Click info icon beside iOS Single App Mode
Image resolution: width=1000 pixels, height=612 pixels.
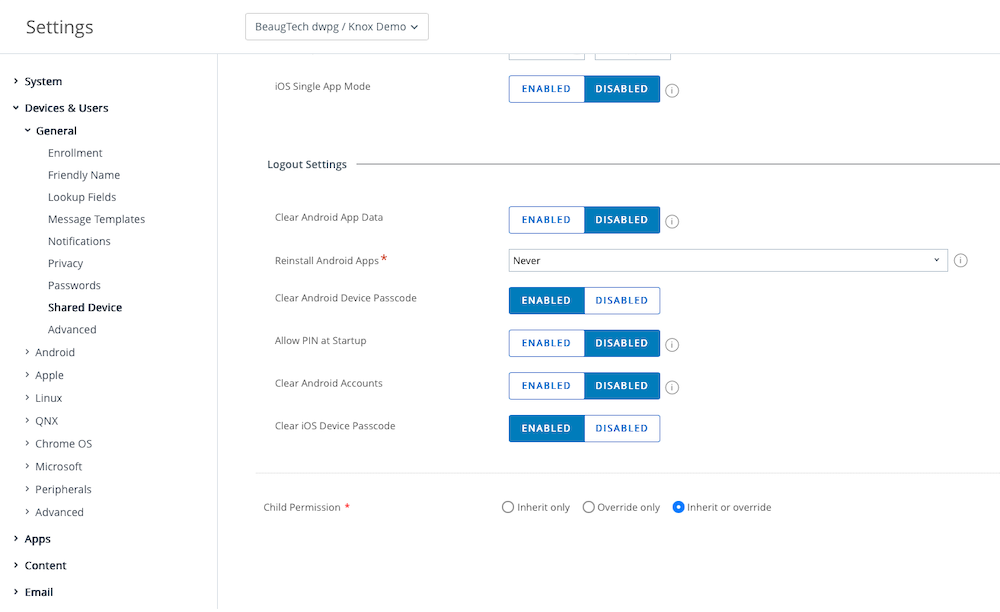pyautogui.click(x=672, y=90)
